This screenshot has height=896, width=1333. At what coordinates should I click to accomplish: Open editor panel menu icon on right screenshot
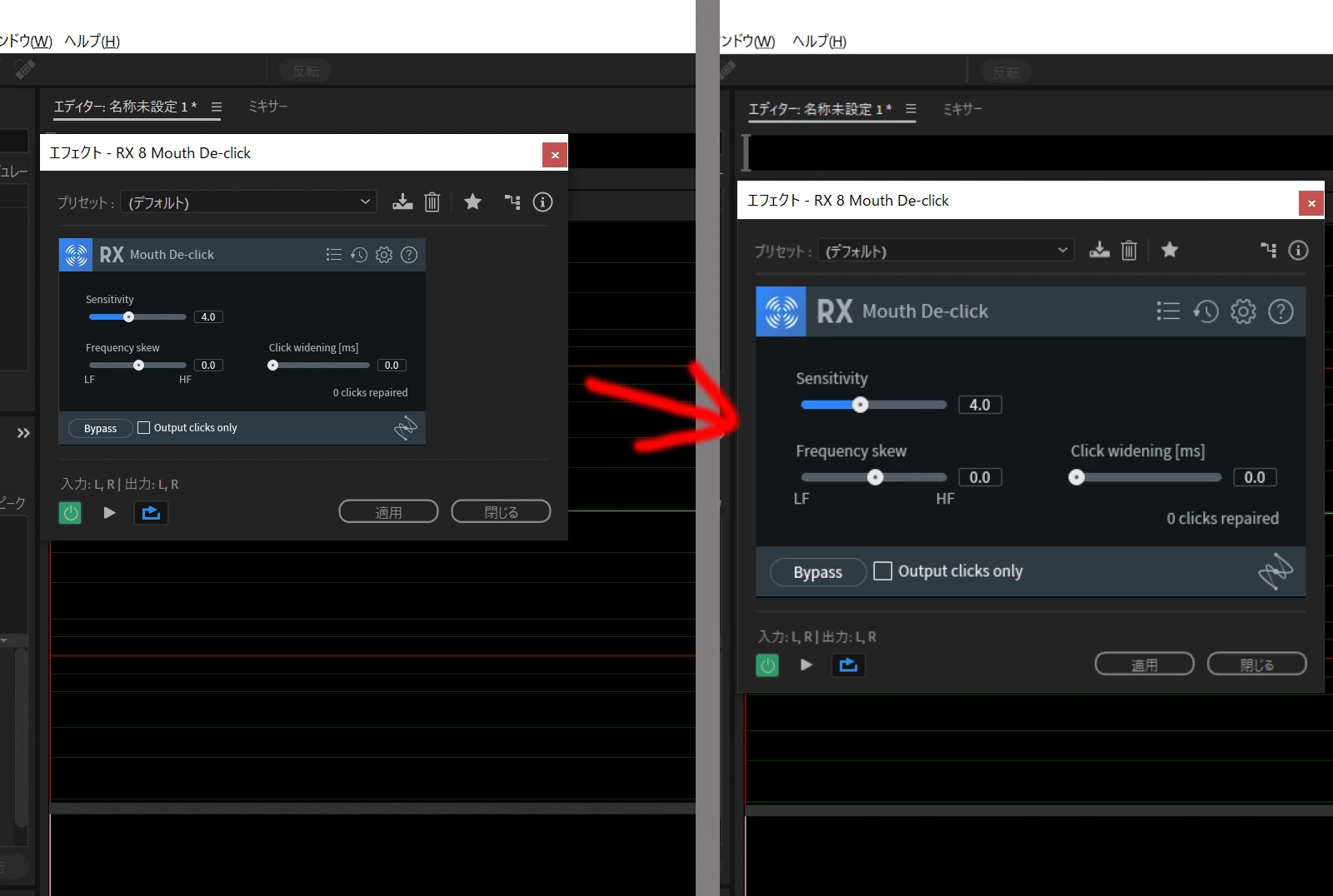point(911,109)
